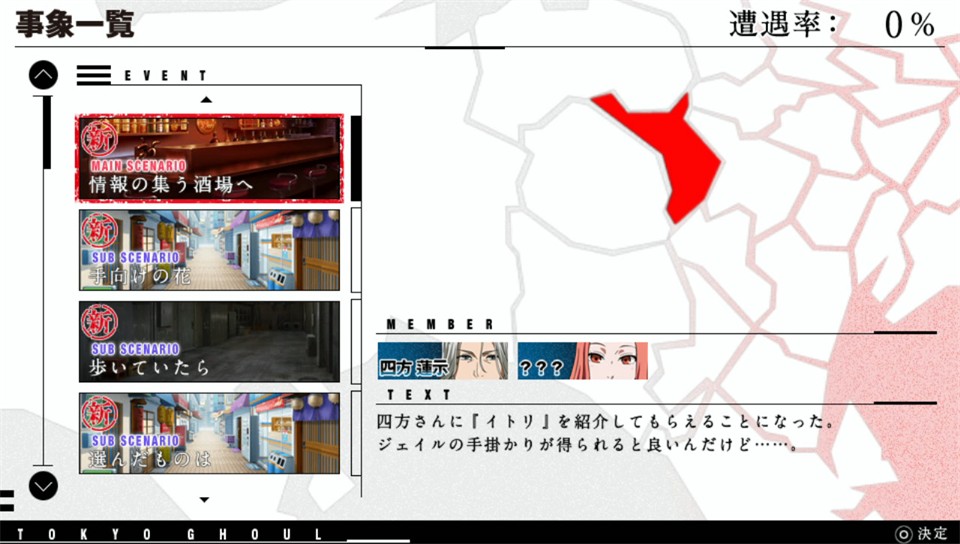Image resolution: width=960 pixels, height=544 pixels.
Task: Click the three-line EVENT list icon
Action: coord(94,75)
